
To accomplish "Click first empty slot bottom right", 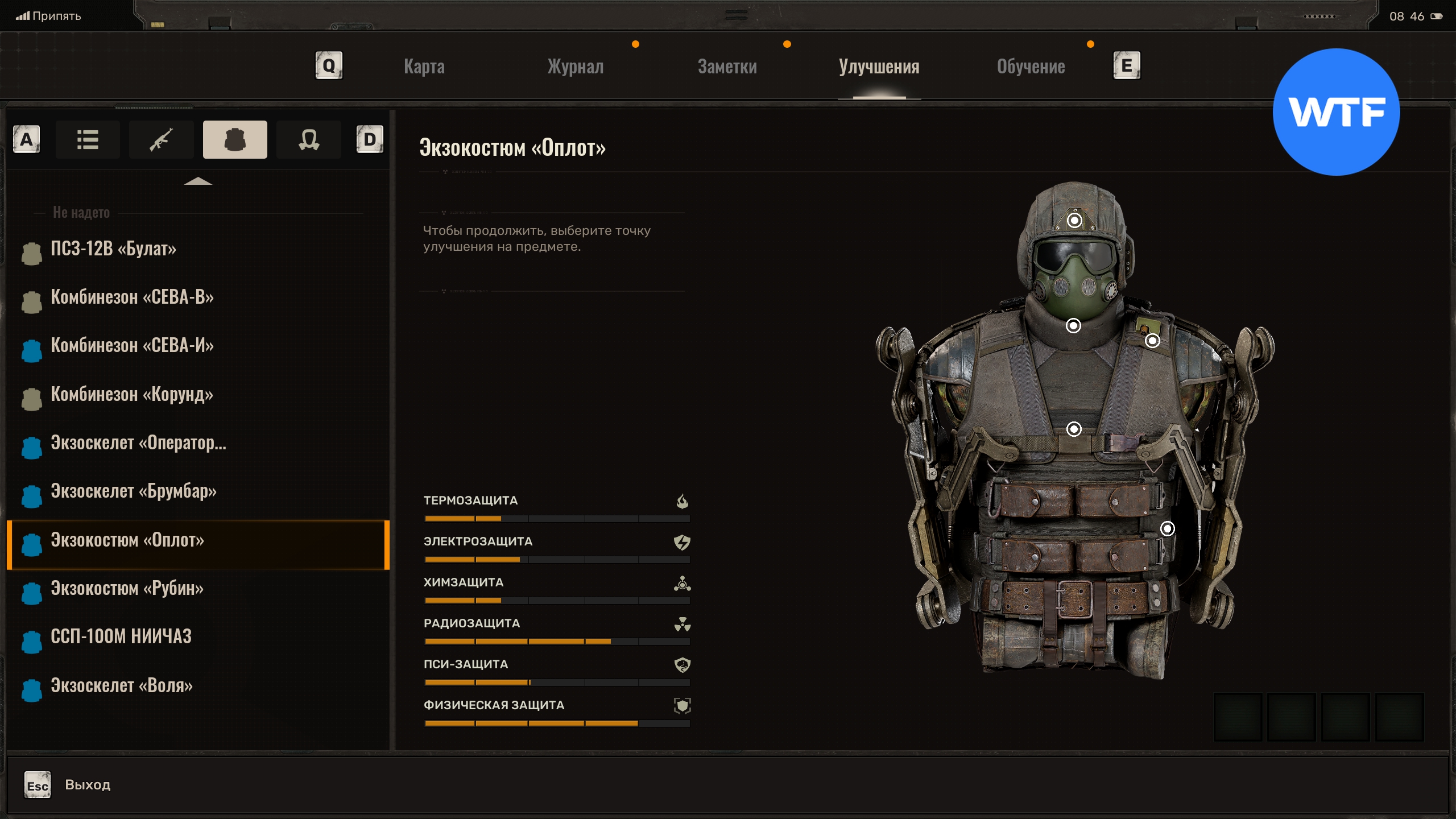I will [1238, 717].
